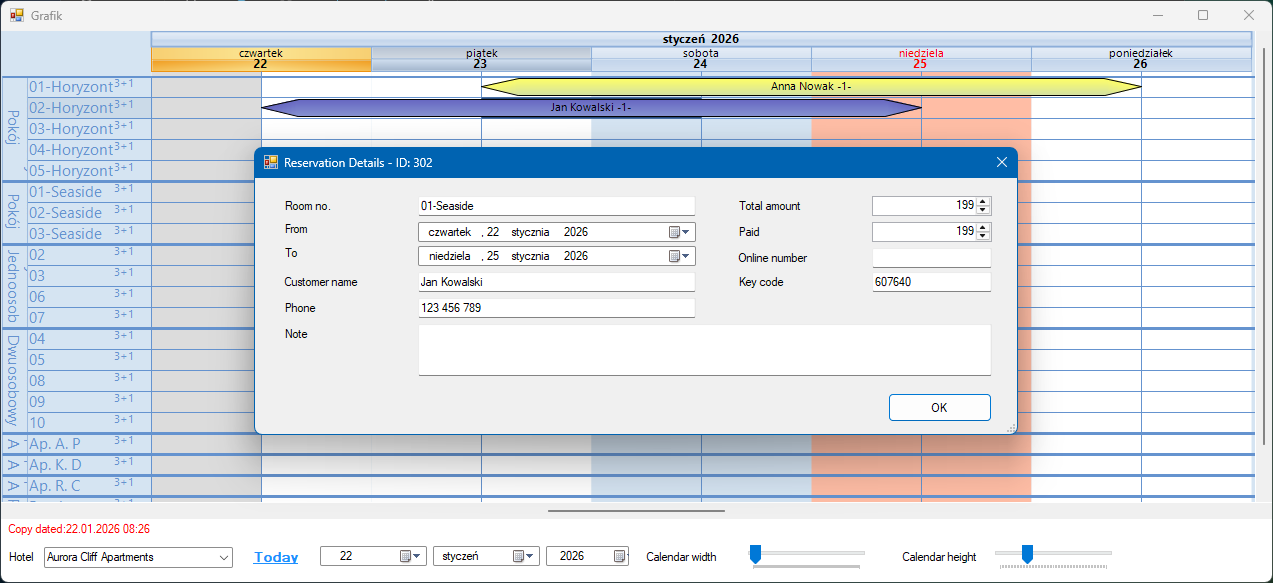
Task: Expand the Hotel dropdown list
Action: 222,557
